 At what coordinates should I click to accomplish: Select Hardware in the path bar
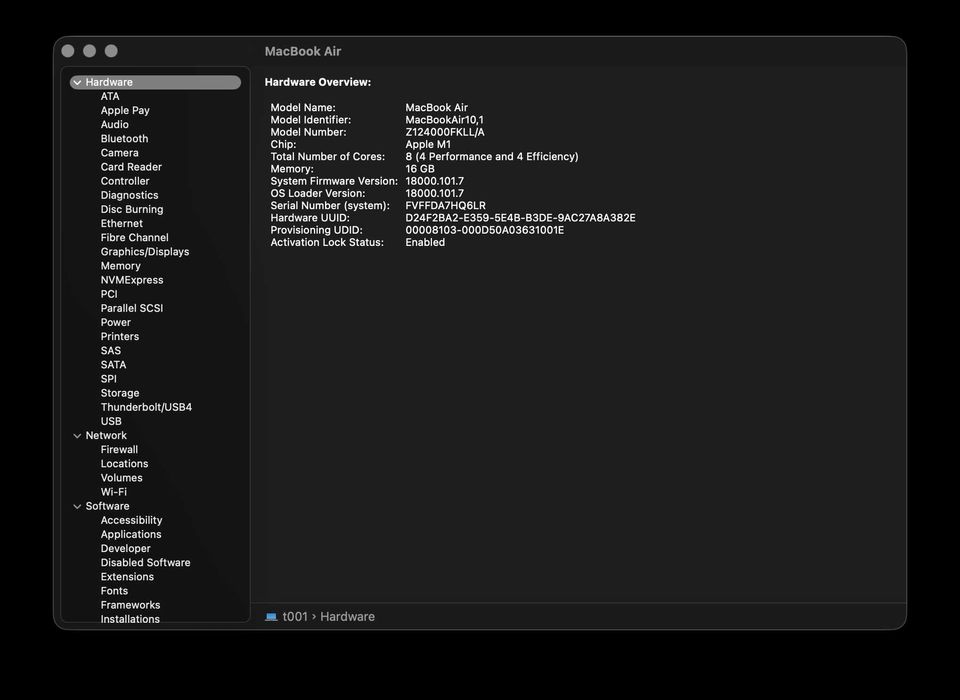click(x=347, y=617)
